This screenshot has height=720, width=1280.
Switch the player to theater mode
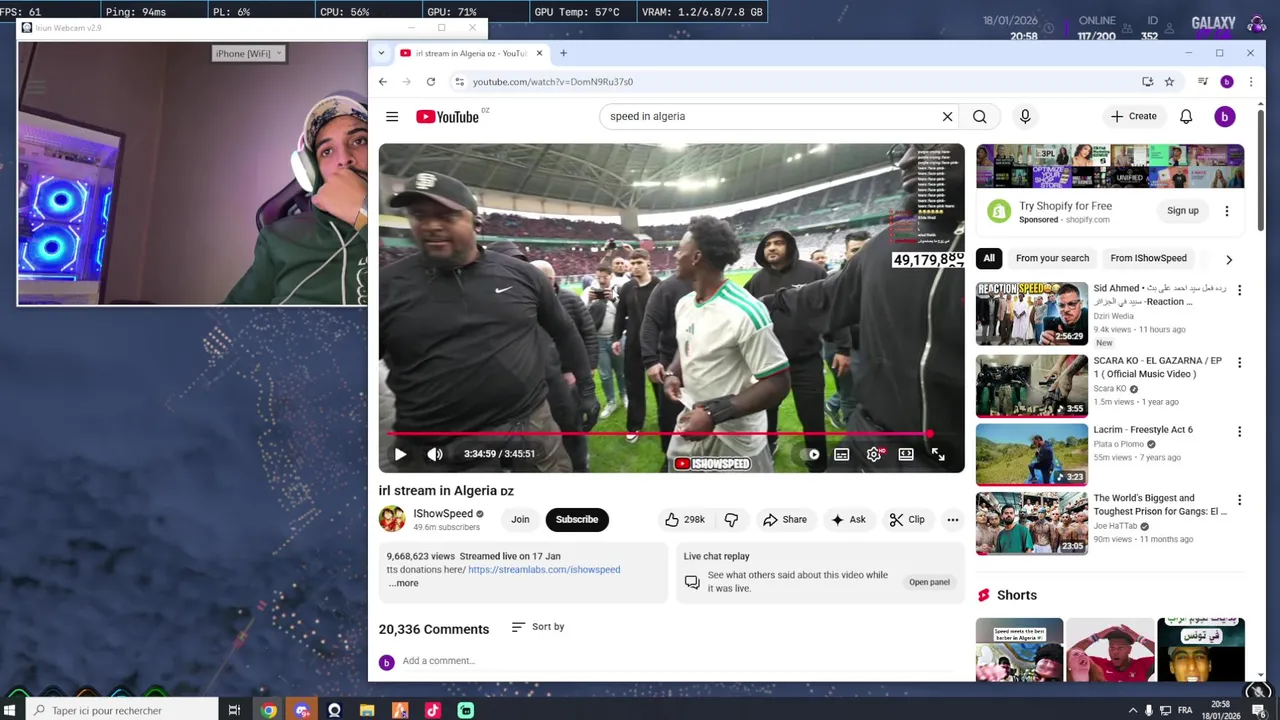tap(906, 454)
